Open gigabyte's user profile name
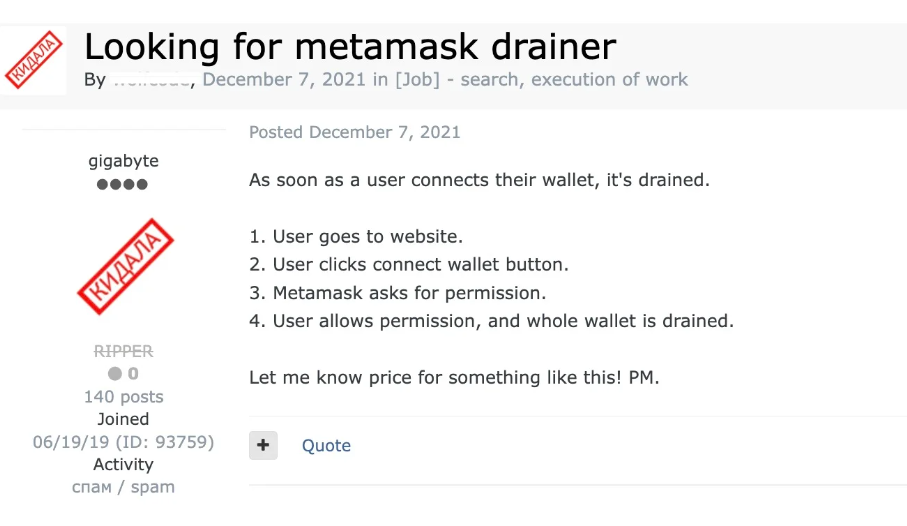This screenshot has width=907, height=526. (123, 161)
